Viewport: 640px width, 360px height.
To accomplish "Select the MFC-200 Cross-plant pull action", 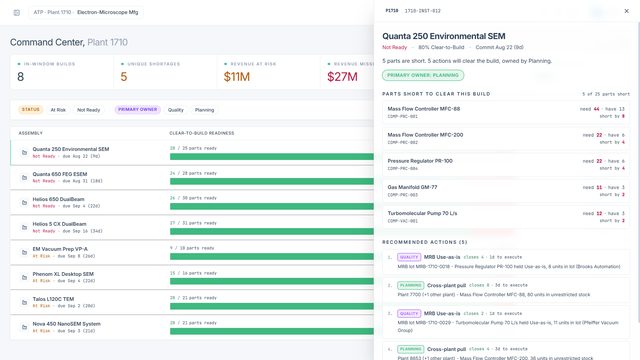I will point(506,351).
